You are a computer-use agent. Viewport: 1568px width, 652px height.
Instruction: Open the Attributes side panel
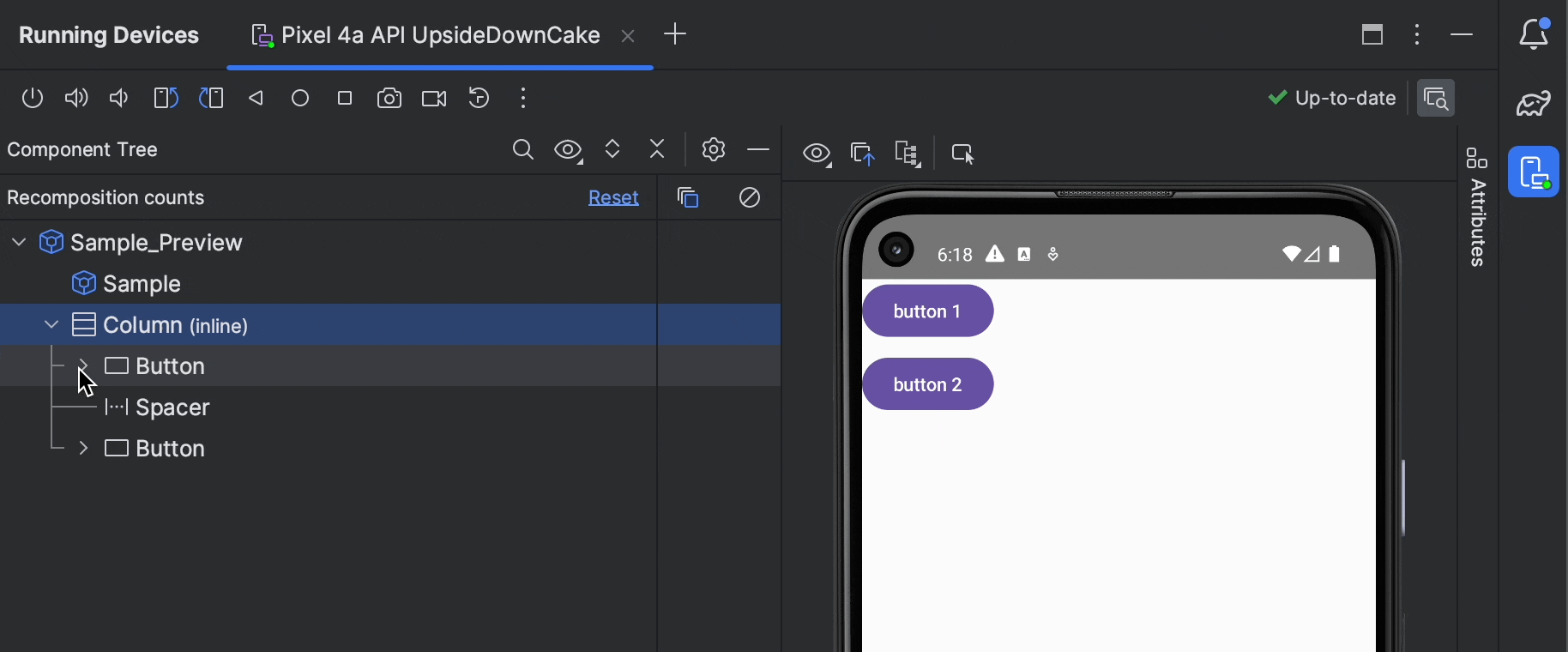(1477, 207)
